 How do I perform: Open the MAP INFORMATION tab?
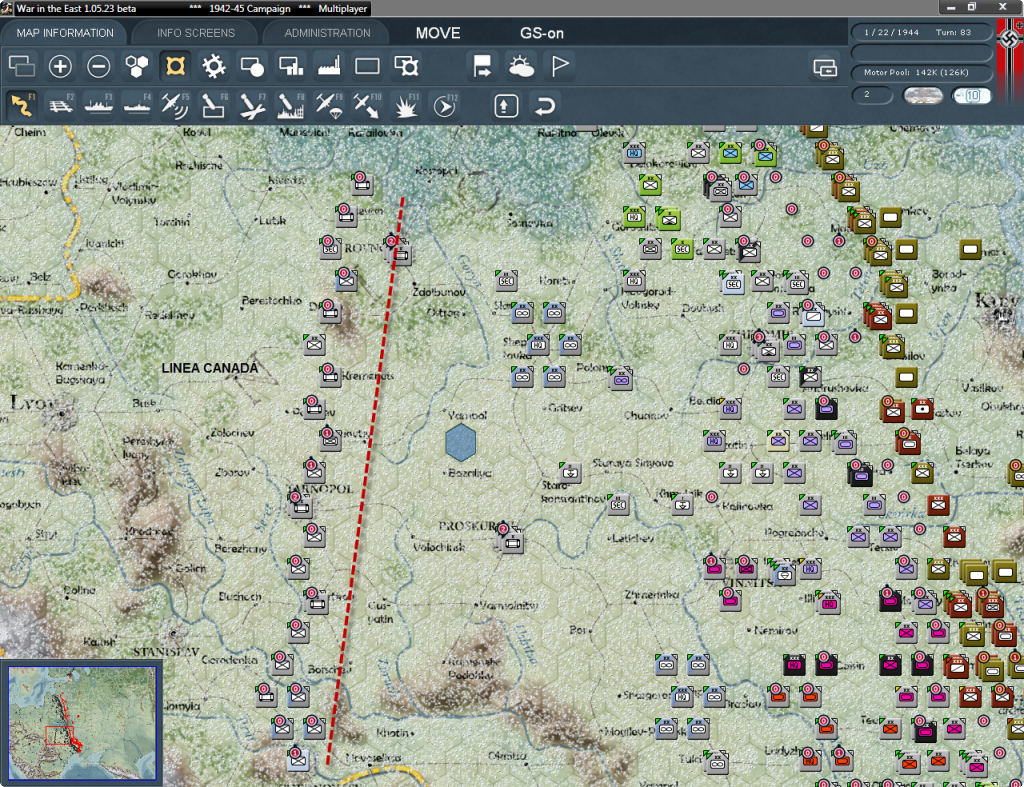coord(65,33)
